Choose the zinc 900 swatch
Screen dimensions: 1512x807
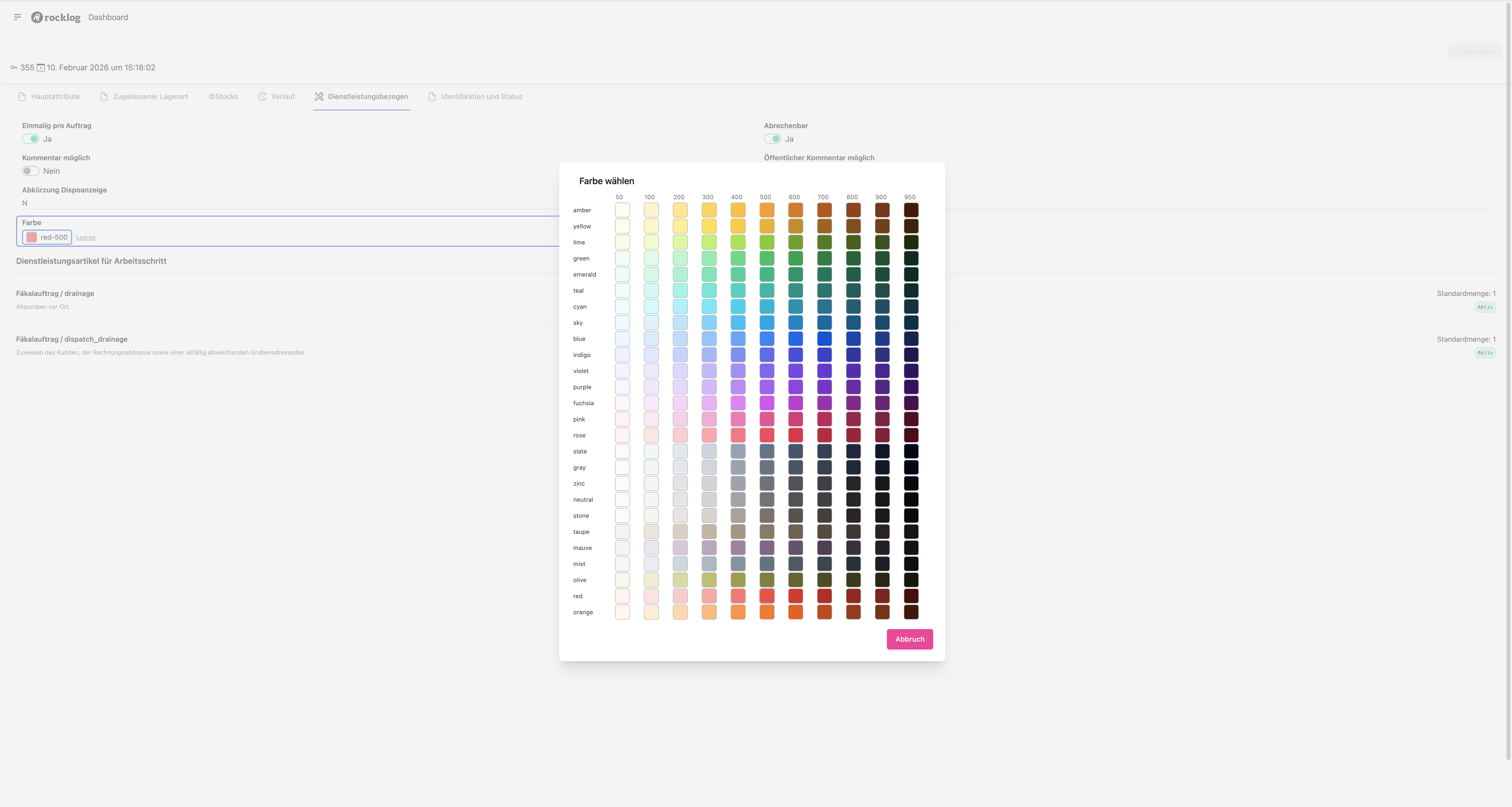882,483
